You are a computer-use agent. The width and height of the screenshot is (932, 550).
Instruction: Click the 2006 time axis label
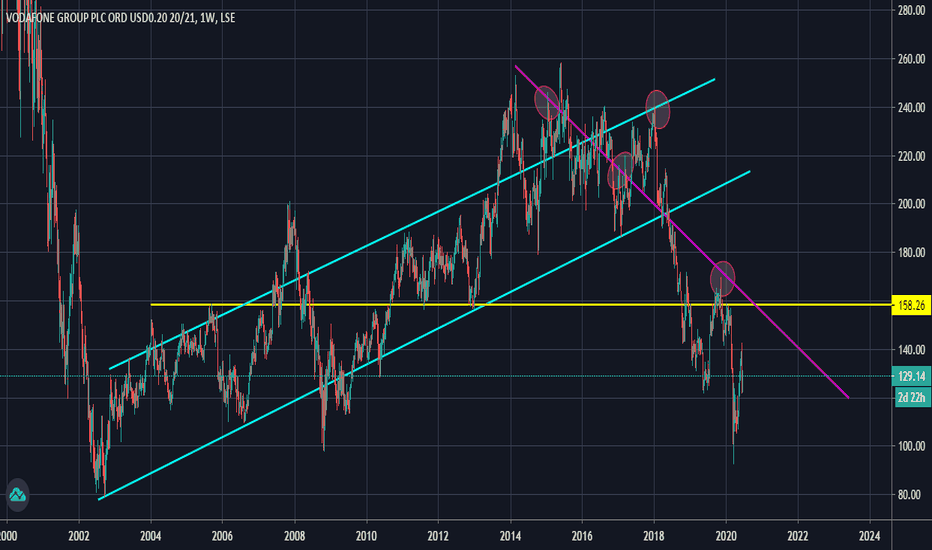tap(222, 536)
